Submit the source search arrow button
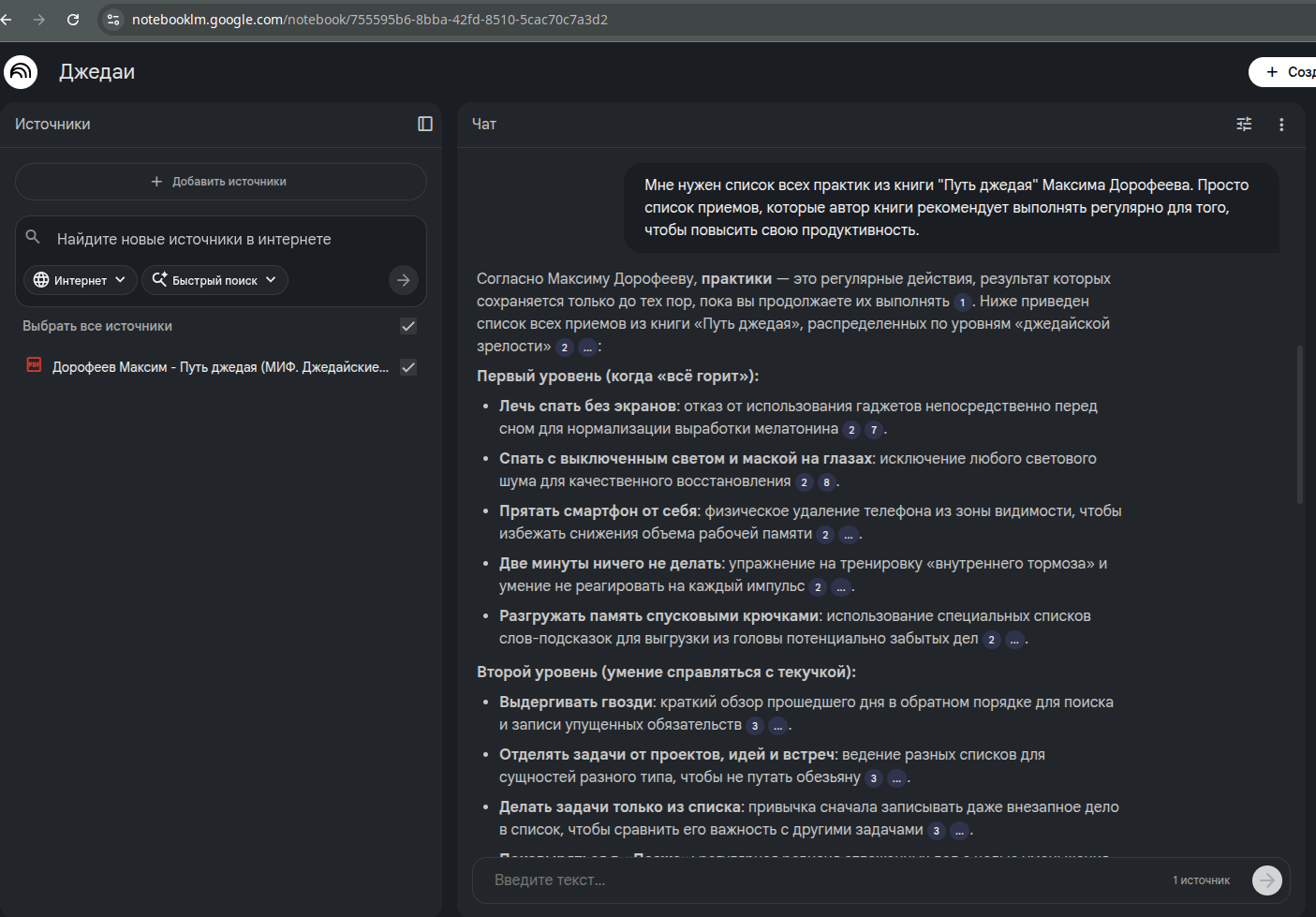The image size is (1316, 917). click(x=403, y=280)
